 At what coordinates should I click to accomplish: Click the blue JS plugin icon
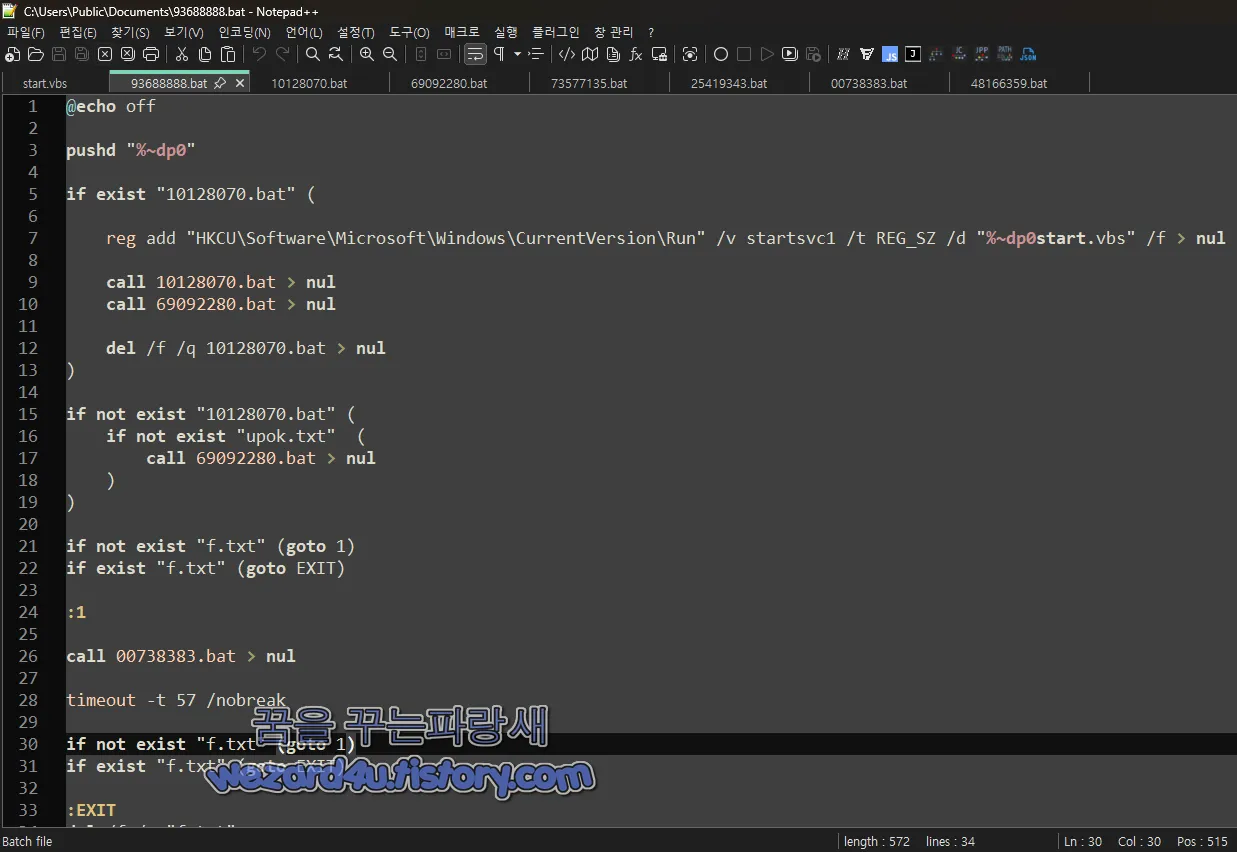tap(890, 54)
